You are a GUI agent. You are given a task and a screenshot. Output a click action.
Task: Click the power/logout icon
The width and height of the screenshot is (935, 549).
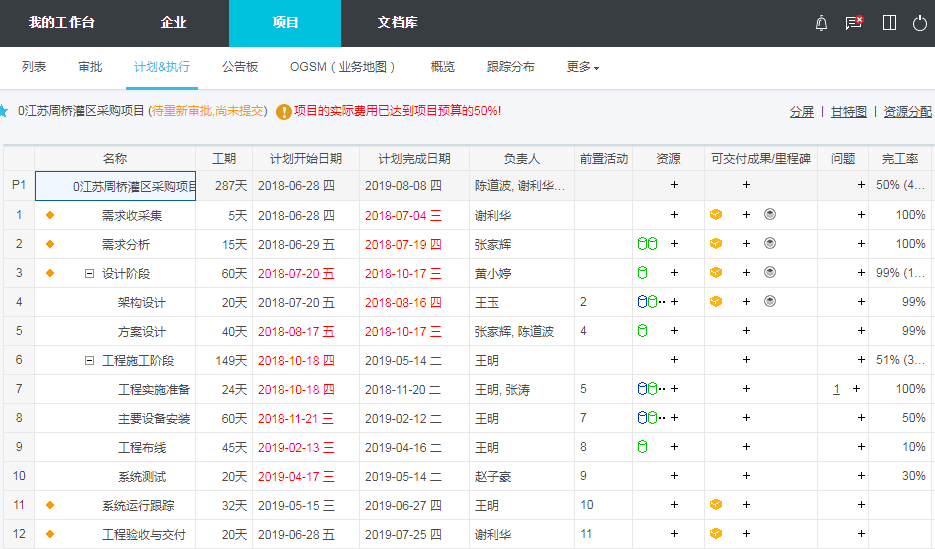coord(920,23)
